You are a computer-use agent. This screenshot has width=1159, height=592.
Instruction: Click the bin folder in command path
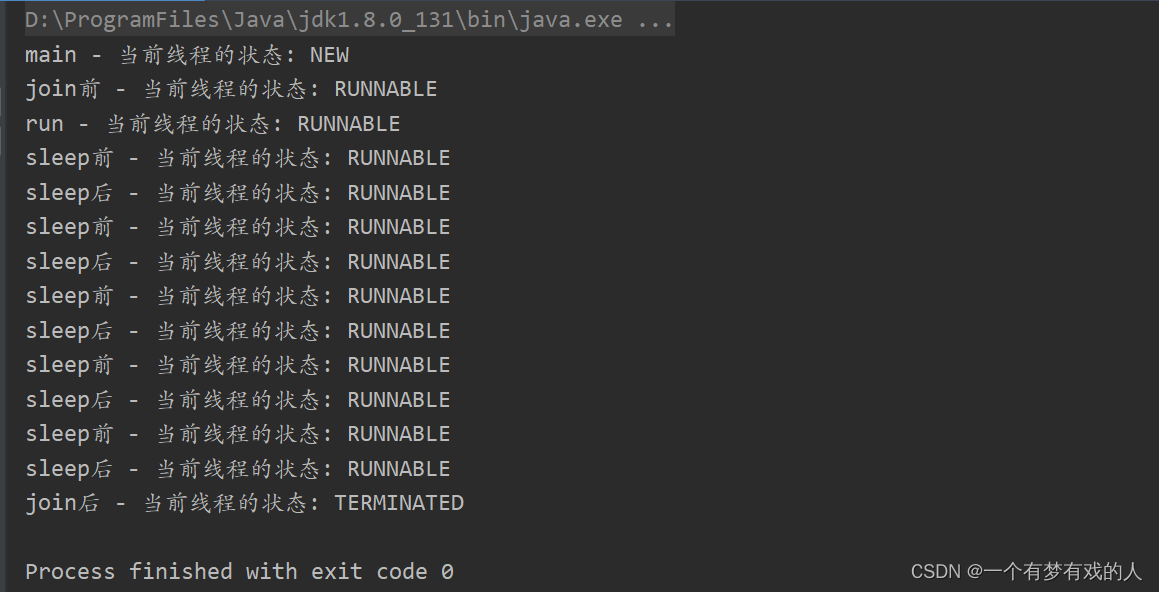coord(486,20)
